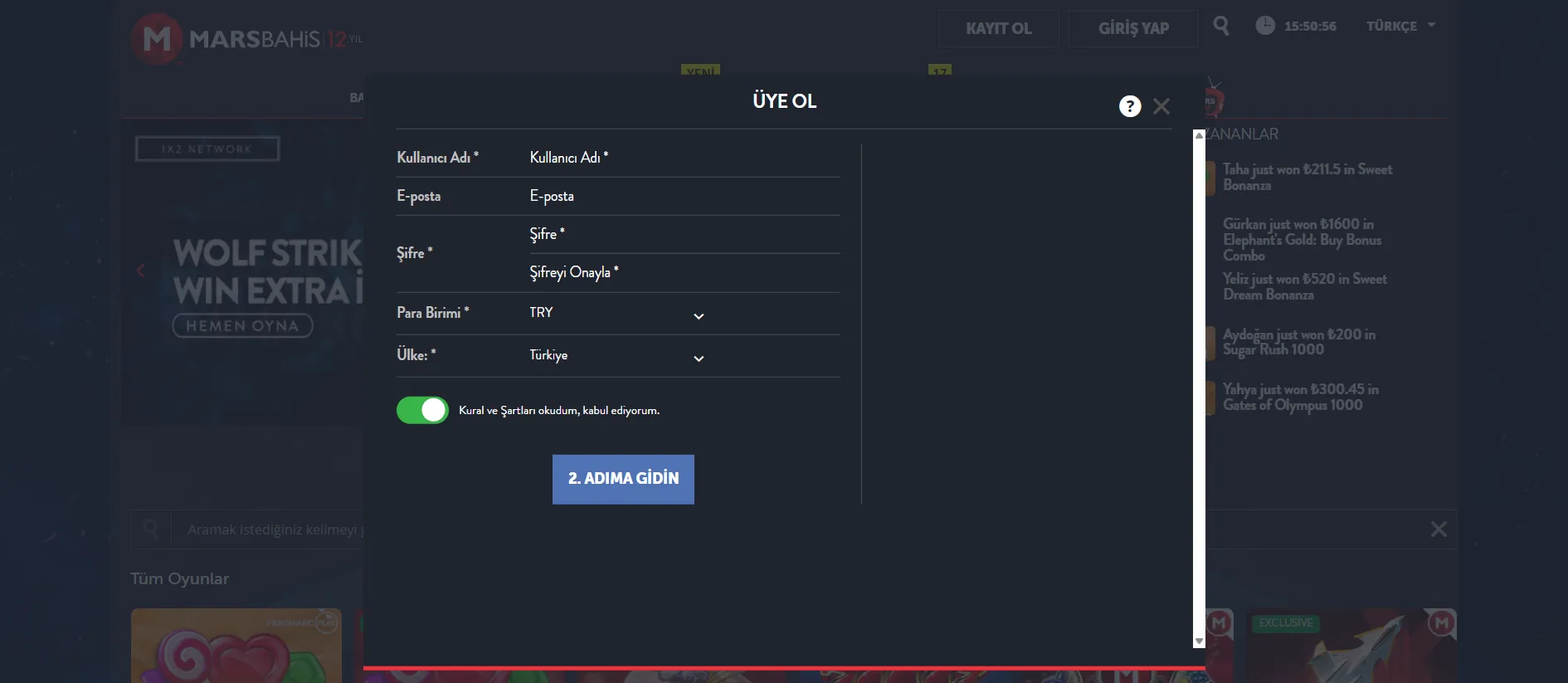Open the Para Birimi currency dropdown
The width and height of the screenshot is (1568, 683).
point(616,314)
